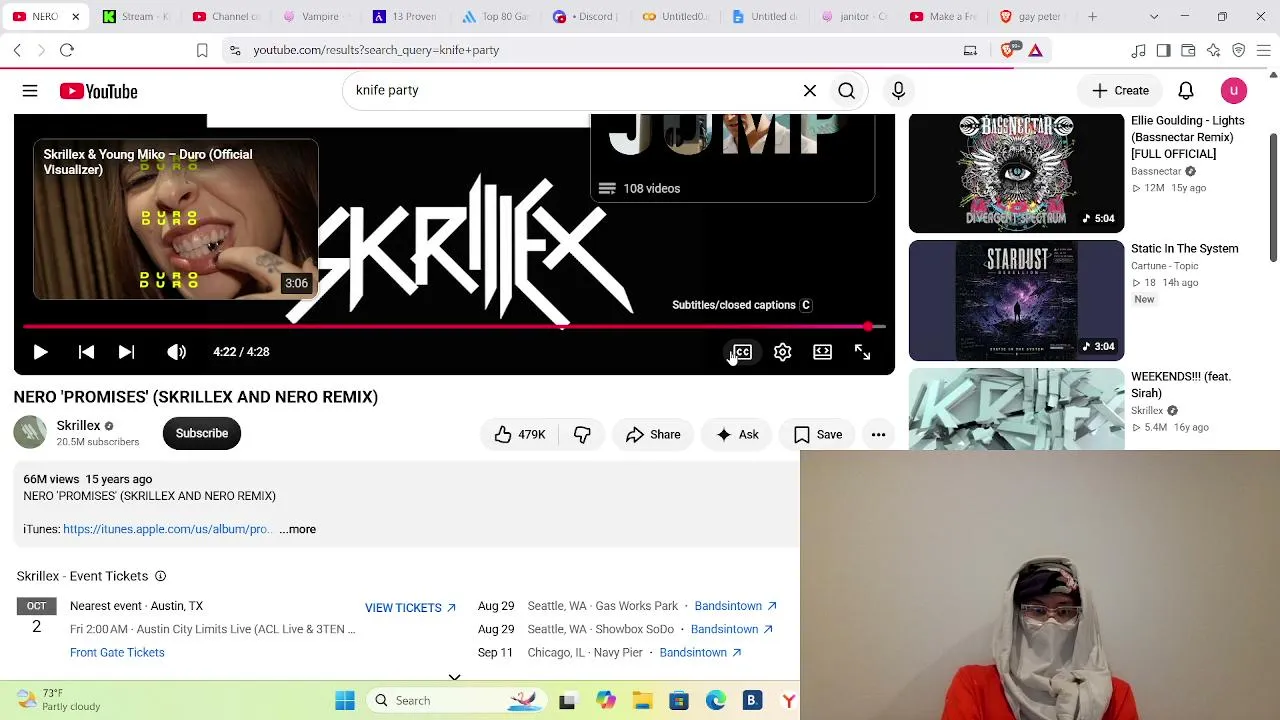Switch to the Top 80 Gar browser tab
The image size is (1280, 720).
click(496, 17)
